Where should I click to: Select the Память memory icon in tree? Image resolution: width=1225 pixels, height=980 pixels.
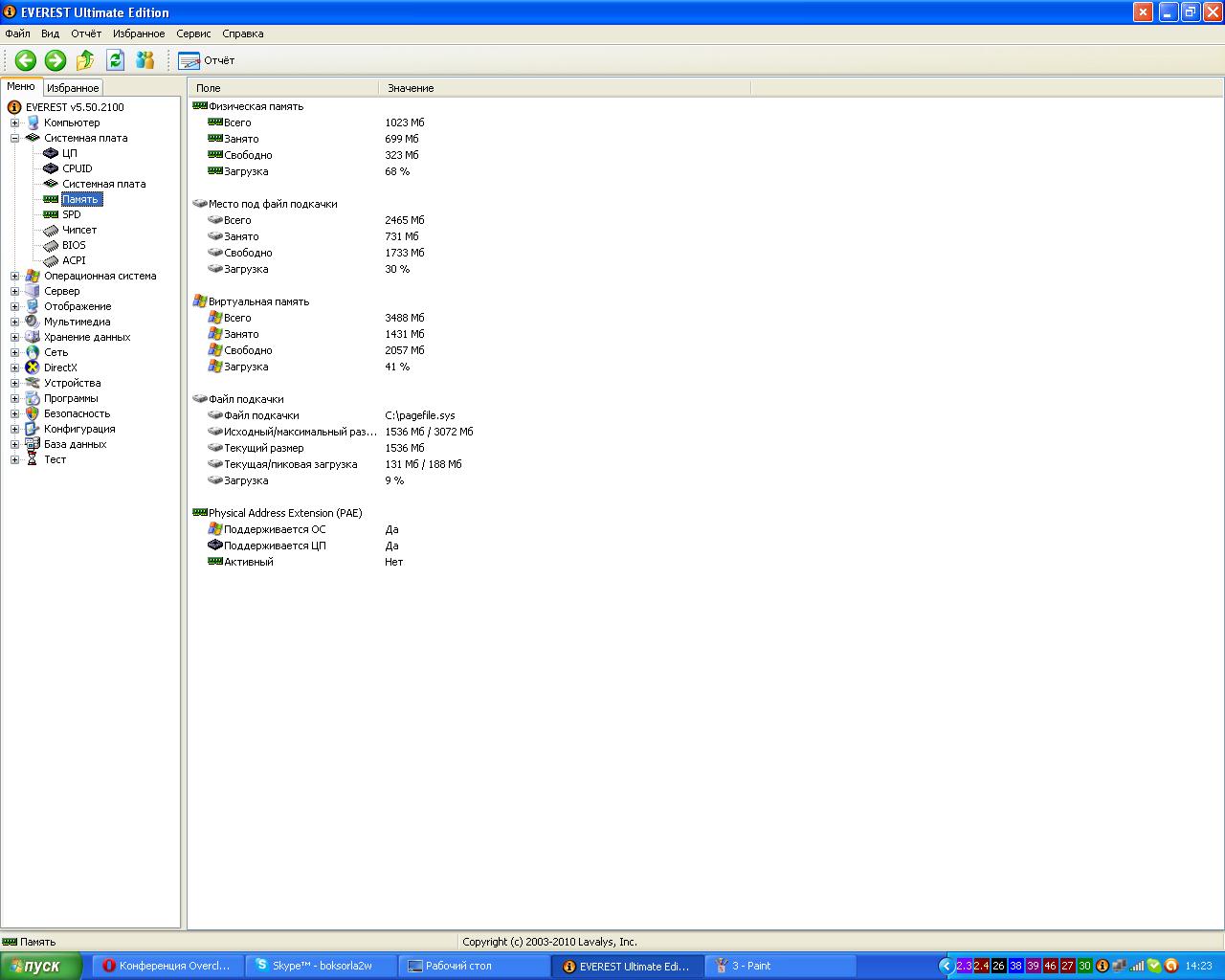51,199
